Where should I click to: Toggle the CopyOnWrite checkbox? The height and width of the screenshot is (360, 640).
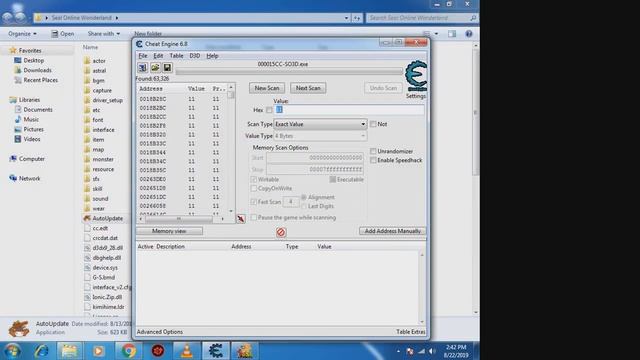pos(254,189)
